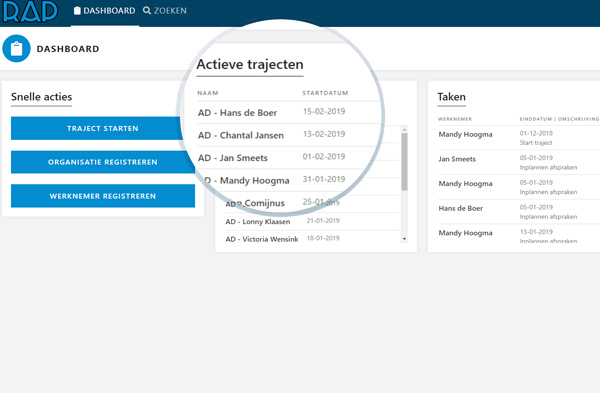This screenshot has width=600, height=393.
Task: Click Inplannen afspraken under Hans de Boer
Action: click(548, 217)
